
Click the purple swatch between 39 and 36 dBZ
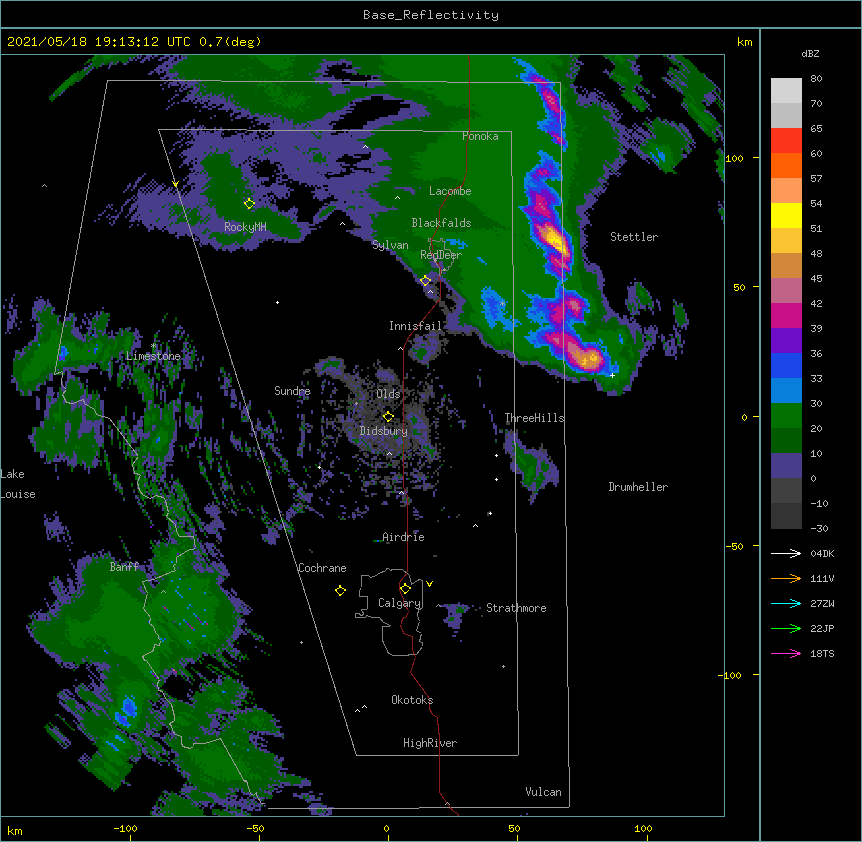click(786, 341)
